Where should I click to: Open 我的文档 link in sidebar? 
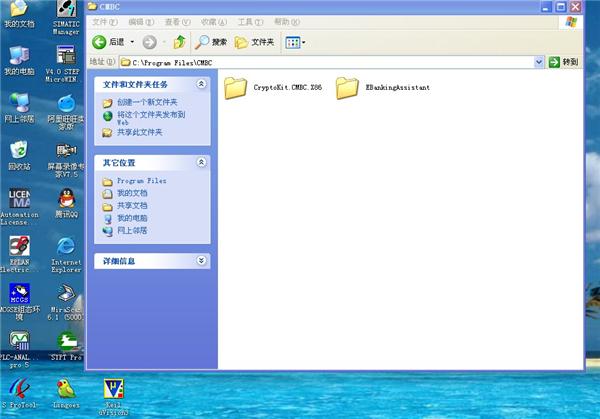(132, 193)
